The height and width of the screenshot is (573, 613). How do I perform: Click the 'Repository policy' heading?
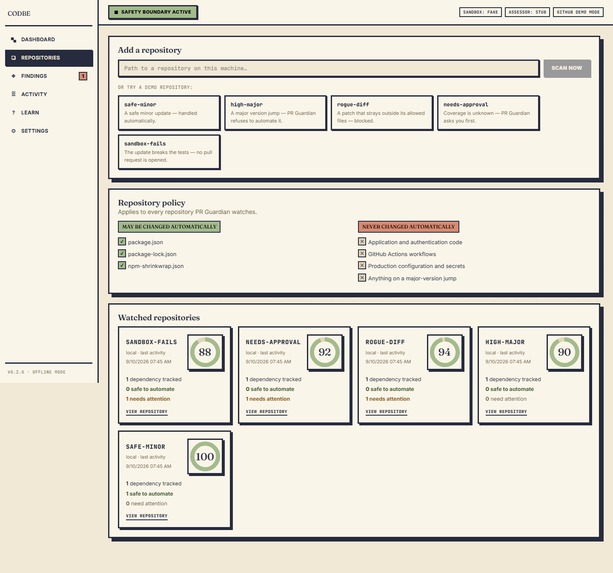point(152,203)
